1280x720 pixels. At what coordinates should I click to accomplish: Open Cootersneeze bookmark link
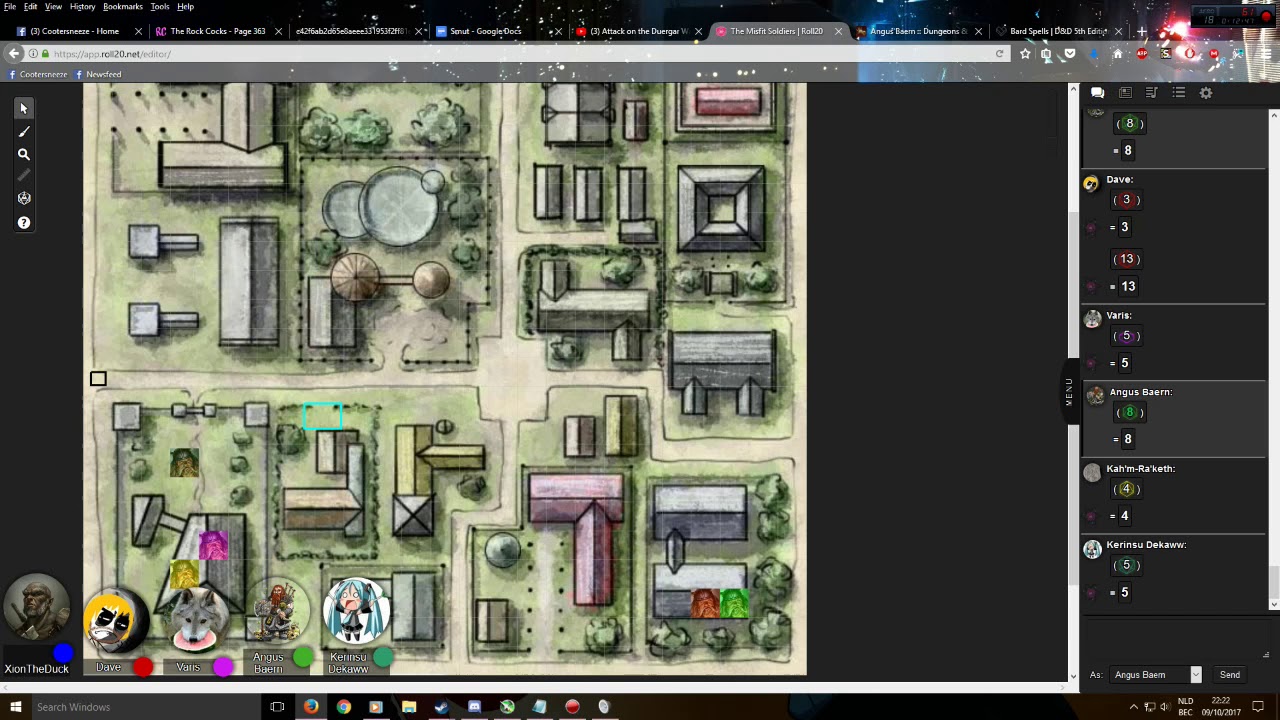pos(37,74)
